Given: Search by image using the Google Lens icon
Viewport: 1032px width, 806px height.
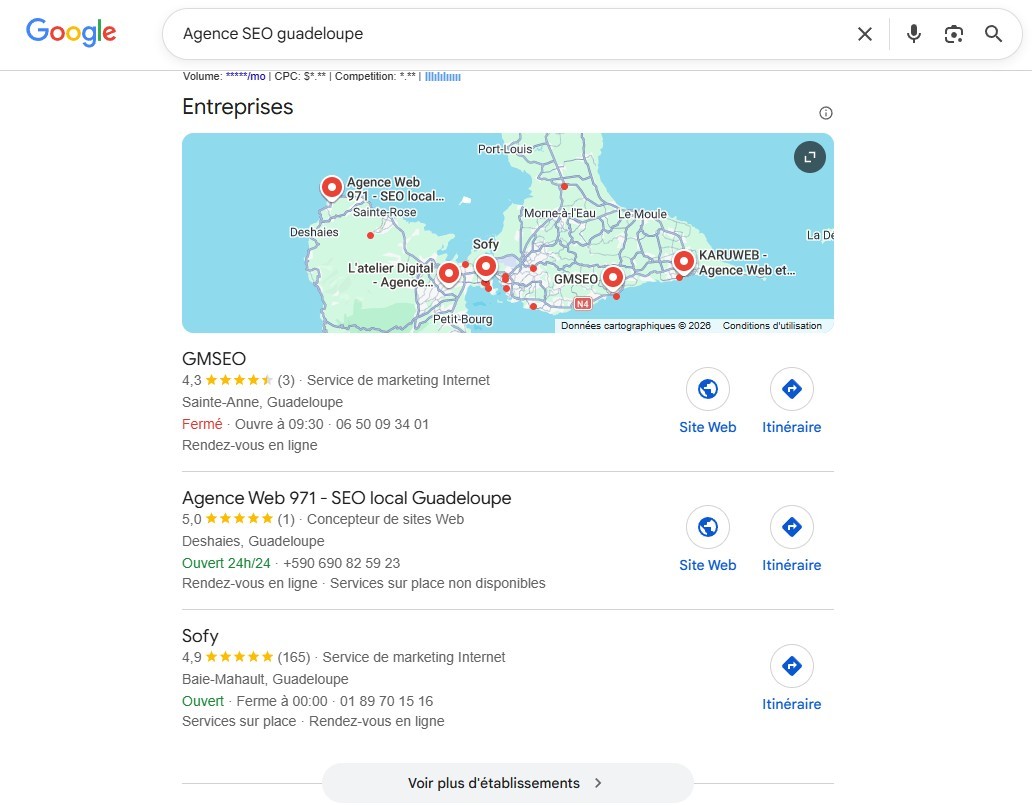Looking at the screenshot, I should 953,33.
